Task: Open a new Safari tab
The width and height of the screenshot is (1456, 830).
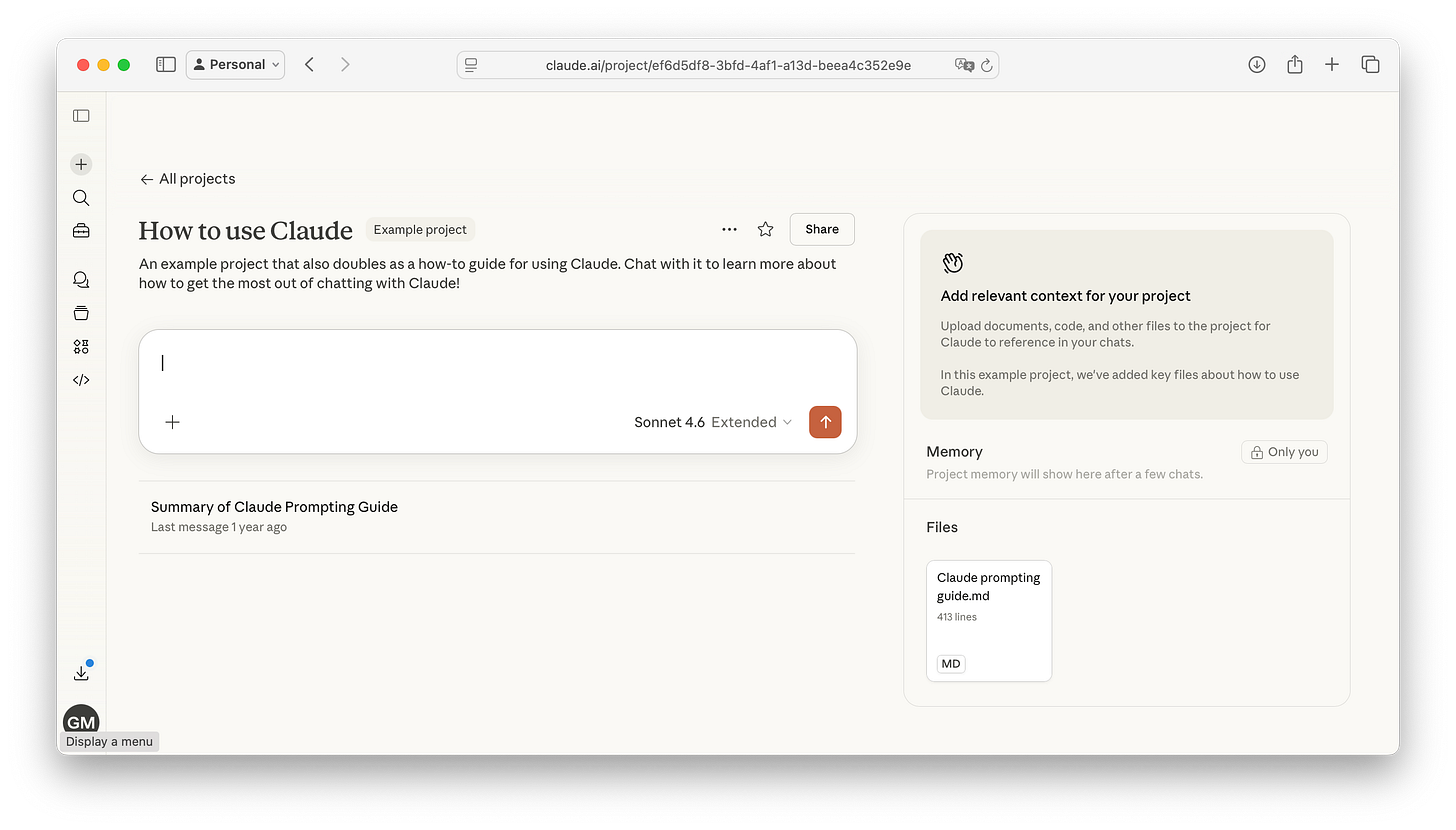Action: pyautogui.click(x=1332, y=64)
